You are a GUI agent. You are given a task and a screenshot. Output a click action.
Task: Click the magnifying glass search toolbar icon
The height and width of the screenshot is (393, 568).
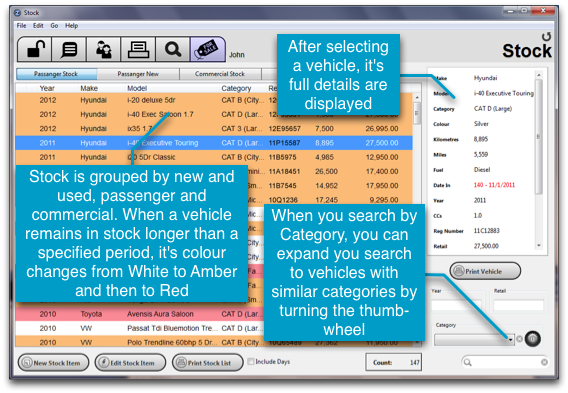tap(173, 49)
